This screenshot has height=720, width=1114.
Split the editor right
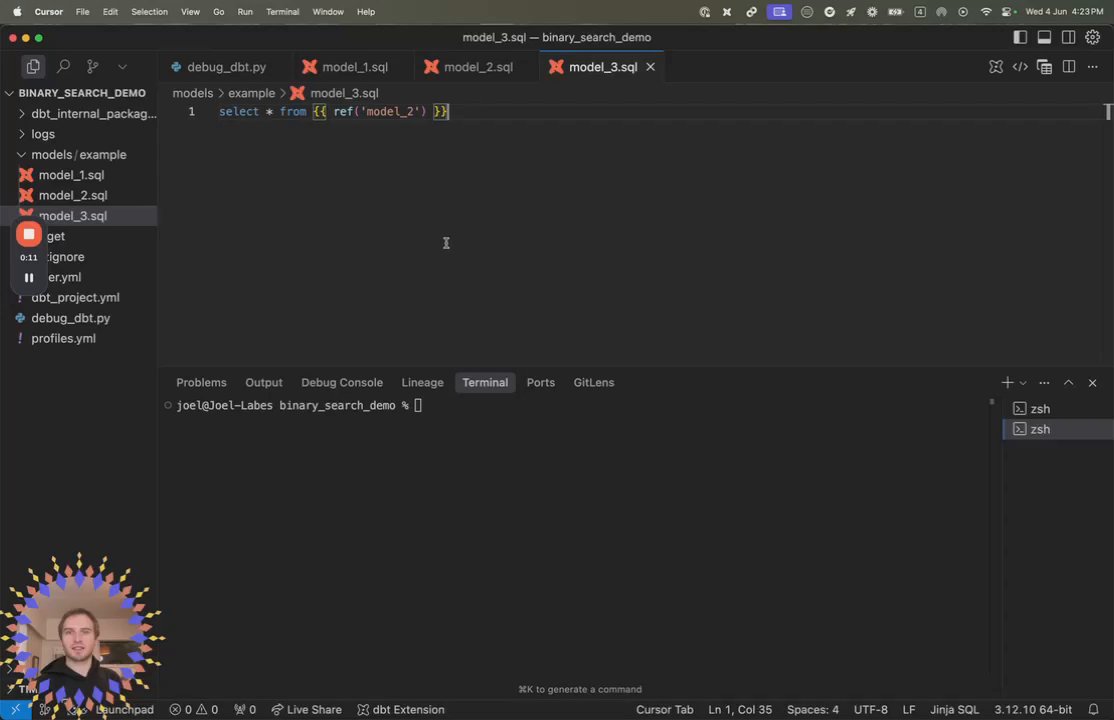(x=1069, y=66)
